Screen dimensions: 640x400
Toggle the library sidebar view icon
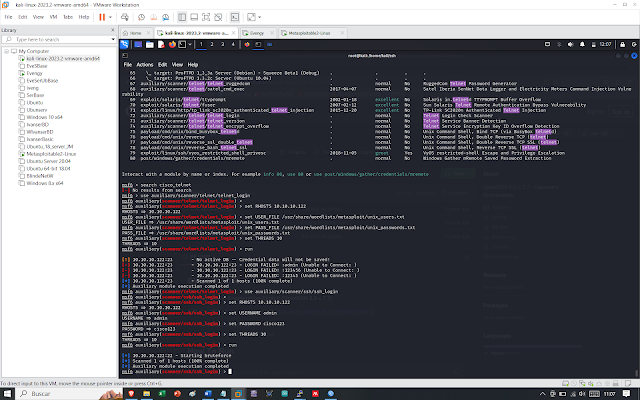[182, 17]
